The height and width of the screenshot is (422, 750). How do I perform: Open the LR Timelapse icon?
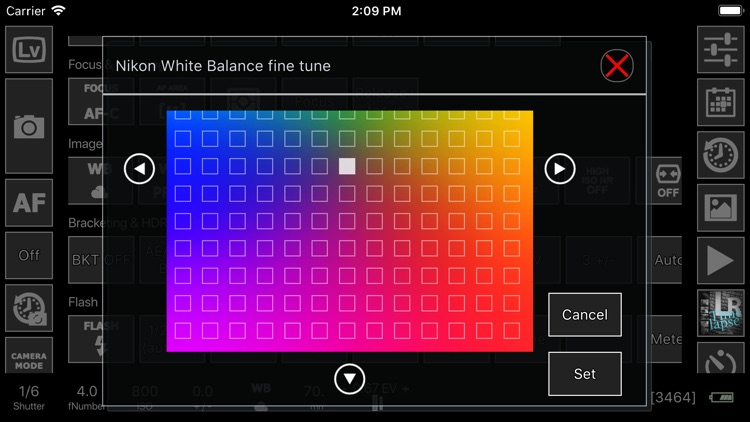pyautogui.click(x=720, y=313)
